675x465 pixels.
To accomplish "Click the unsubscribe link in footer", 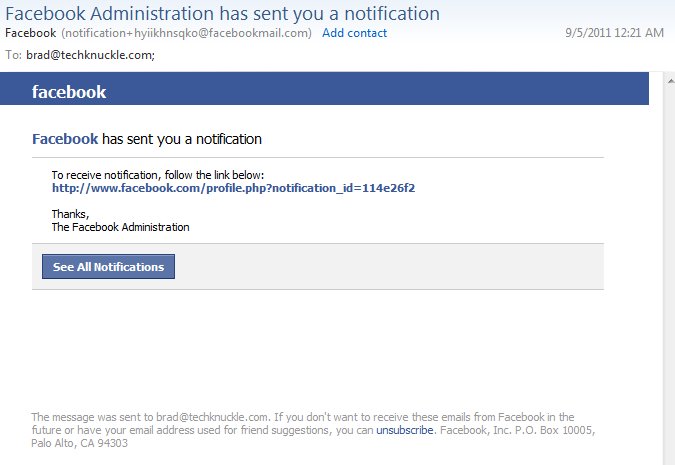I will (404, 430).
